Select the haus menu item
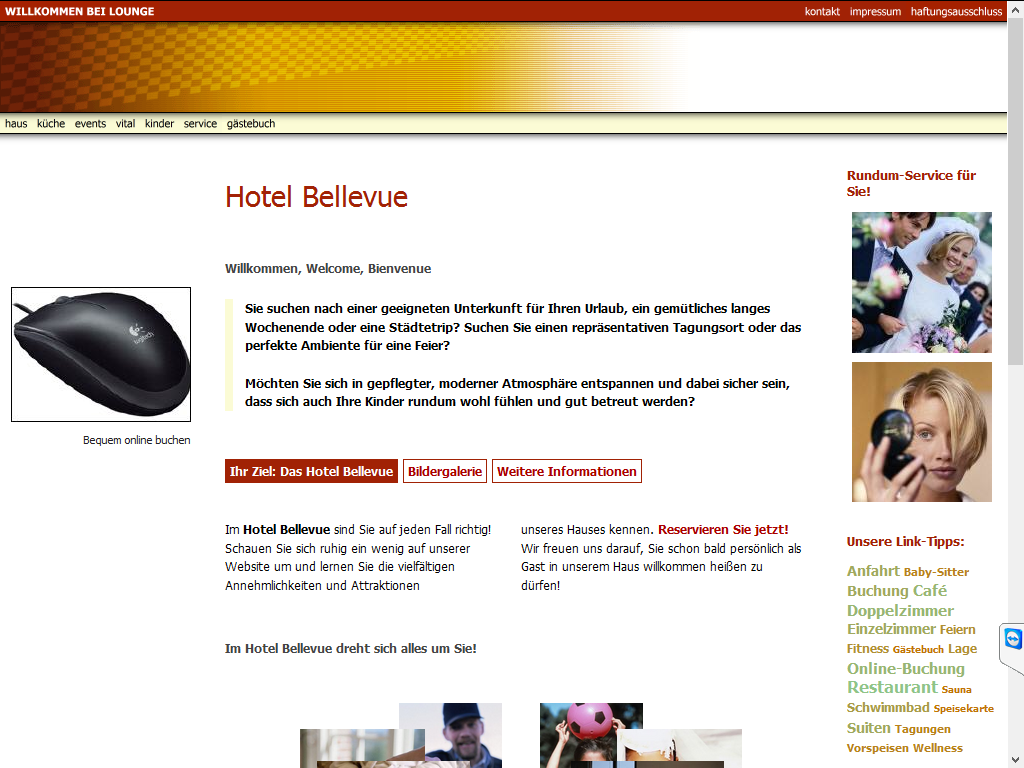The image size is (1024, 768). (x=16, y=123)
